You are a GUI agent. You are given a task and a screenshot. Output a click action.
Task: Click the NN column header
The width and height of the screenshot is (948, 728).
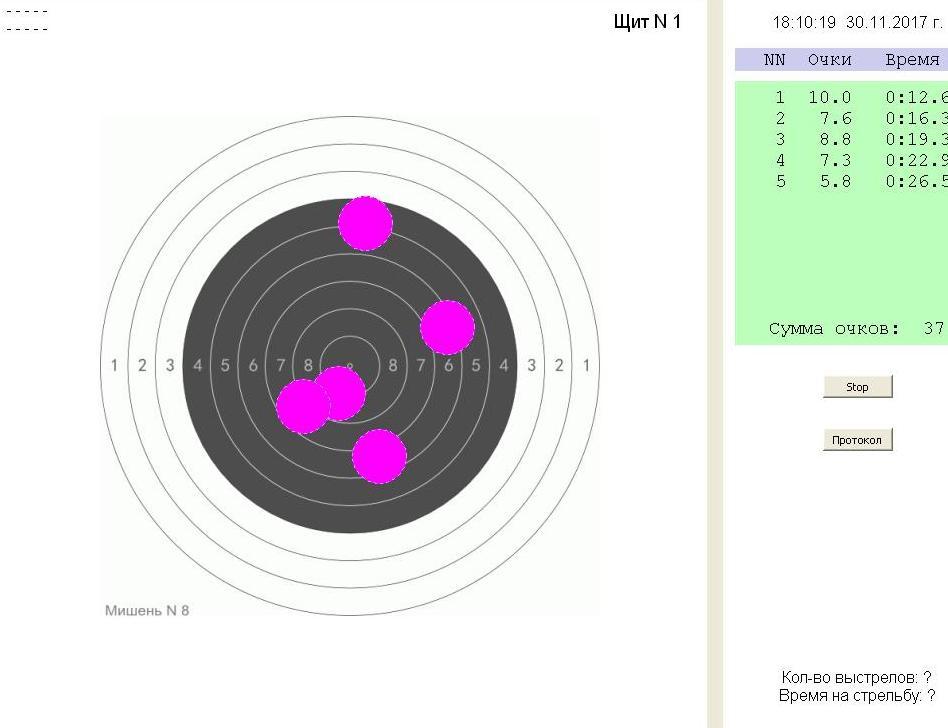pos(775,60)
